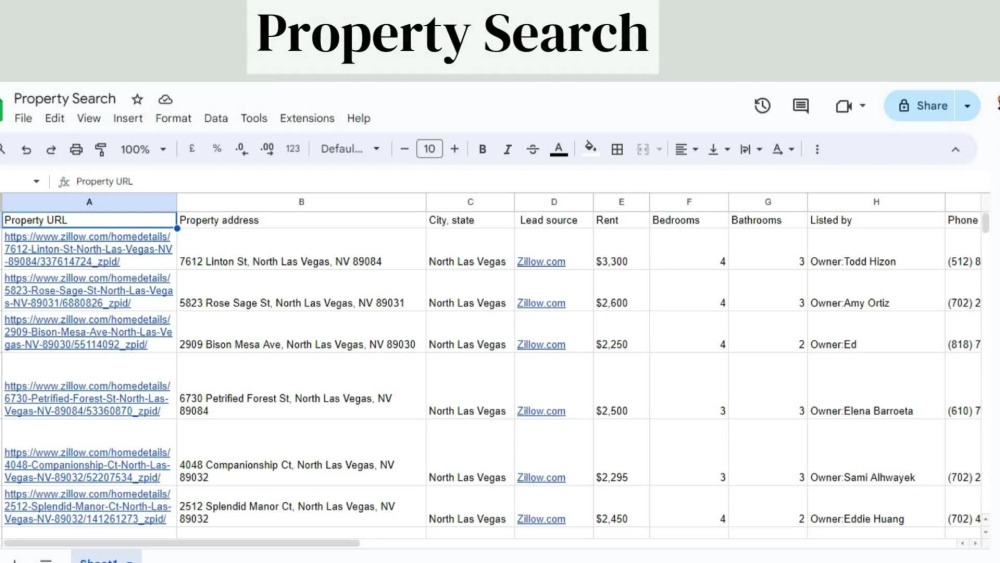Open the 6730 Petrified Forest URL
This screenshot has width=1000, height=563.
pyautogui.click(x=87, y=398)
